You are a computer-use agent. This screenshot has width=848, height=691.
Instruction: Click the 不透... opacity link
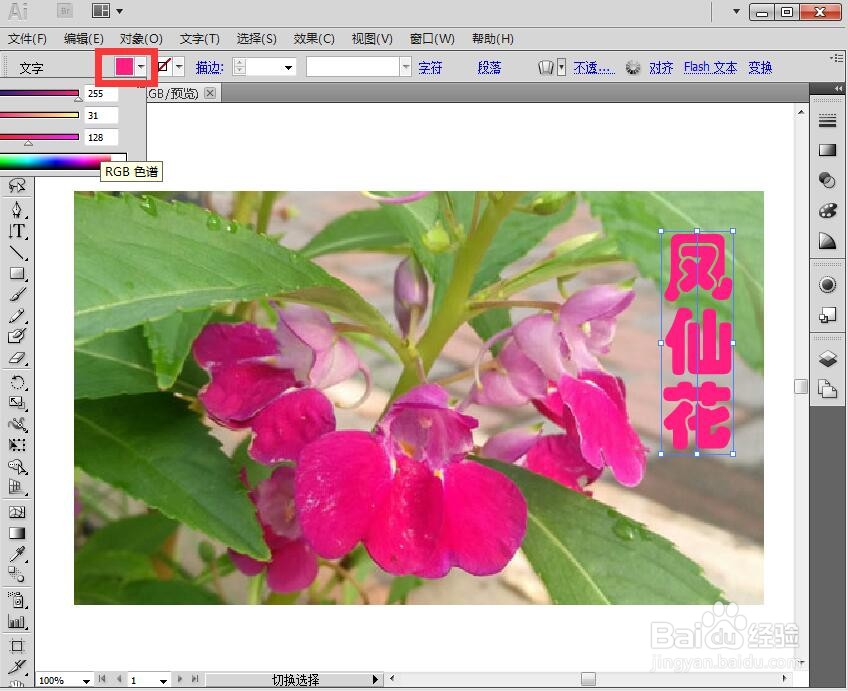[594, 68]
